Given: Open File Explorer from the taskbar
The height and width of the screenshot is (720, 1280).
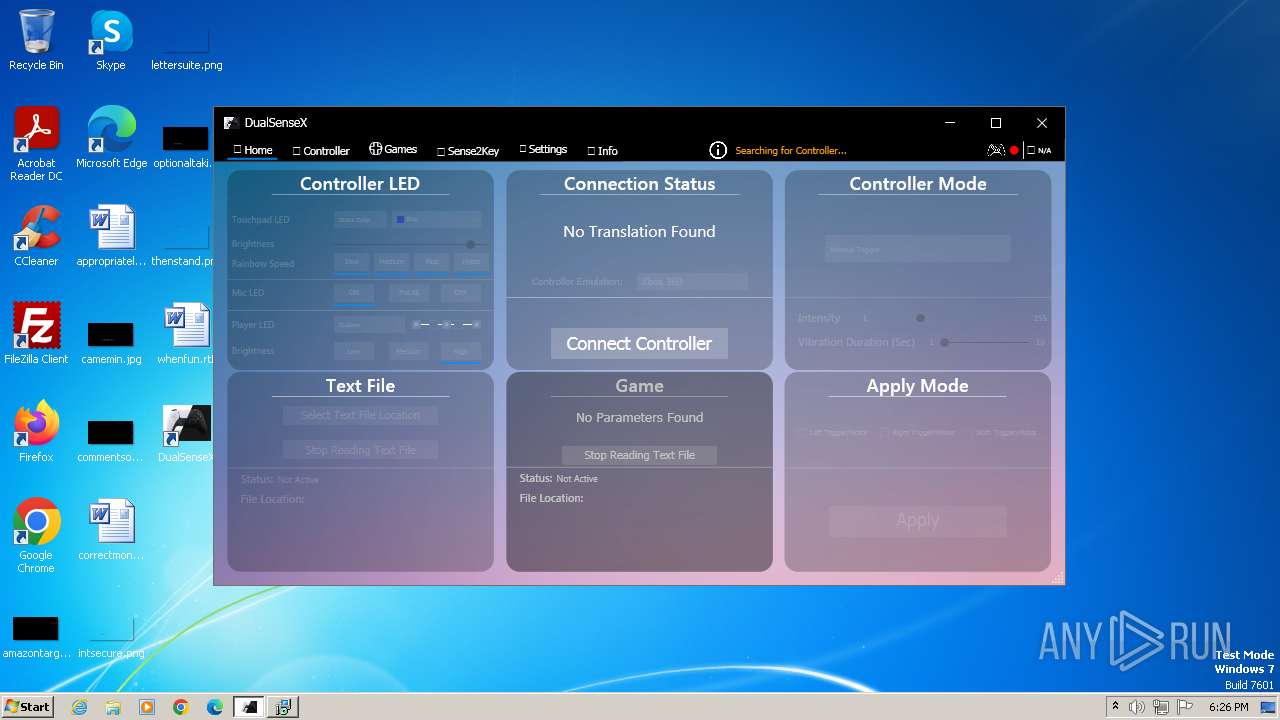Looking at the screenshot, I should coord(113,707).
